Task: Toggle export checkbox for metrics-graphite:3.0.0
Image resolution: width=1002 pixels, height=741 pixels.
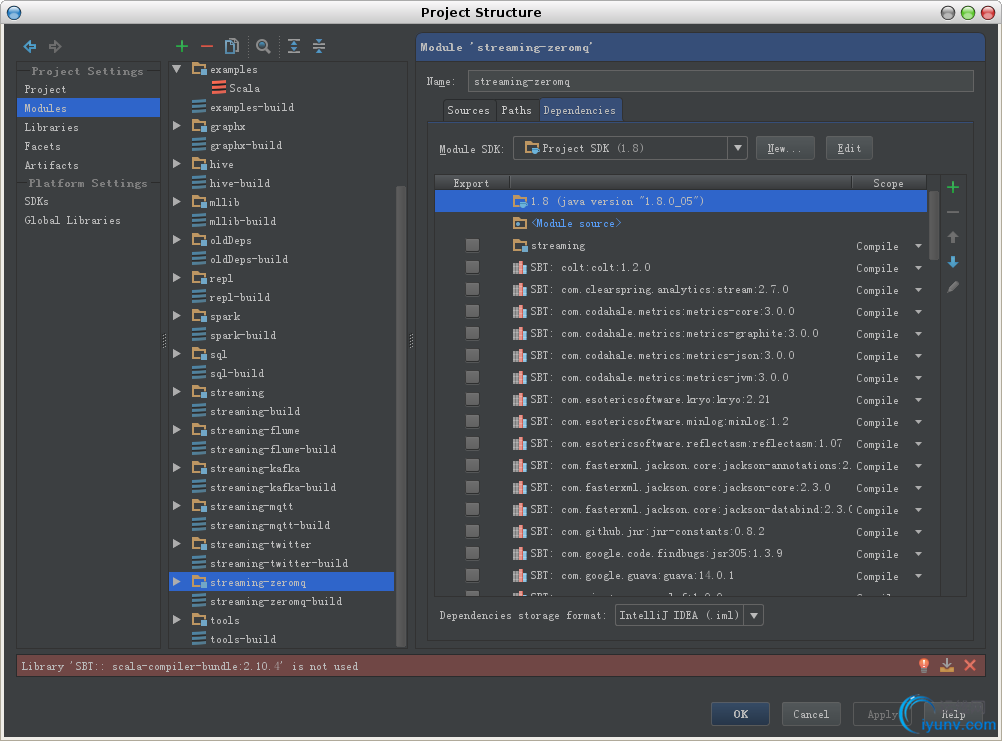Action: click(x=472, y=333)
